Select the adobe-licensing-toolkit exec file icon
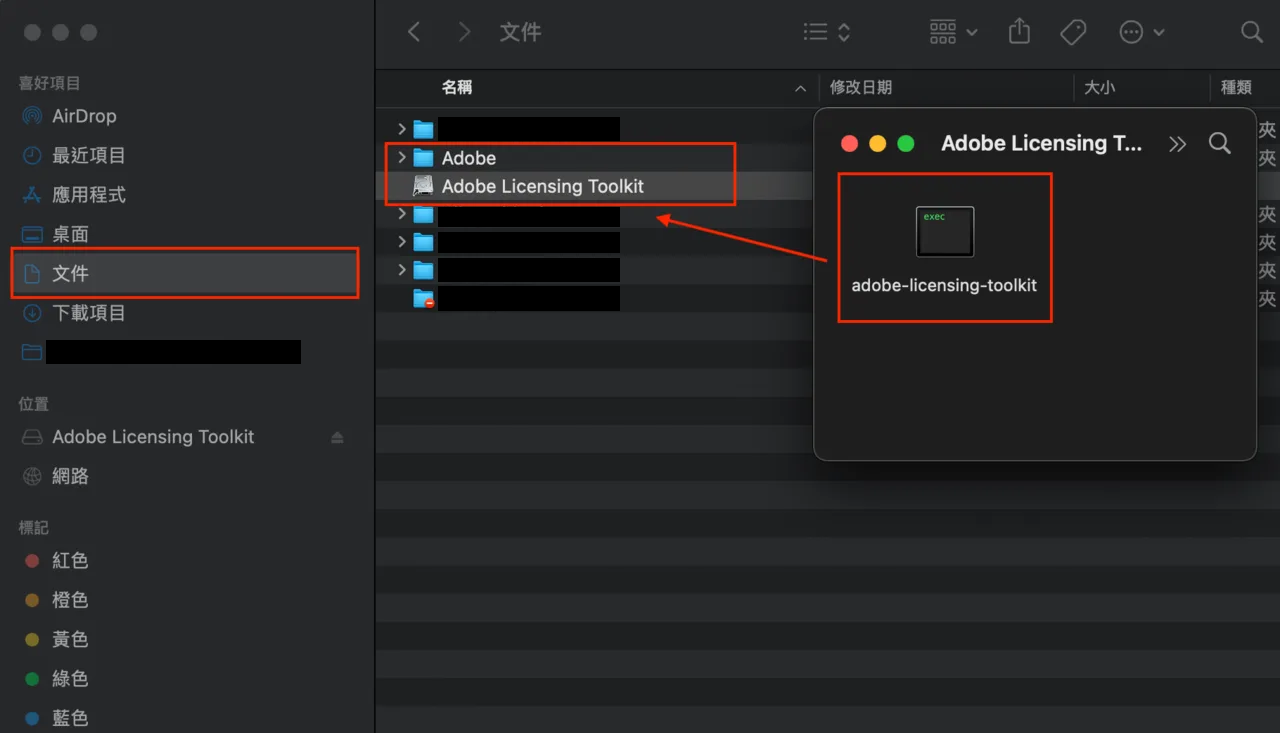The image size is (1280, 733). [945, 232]
